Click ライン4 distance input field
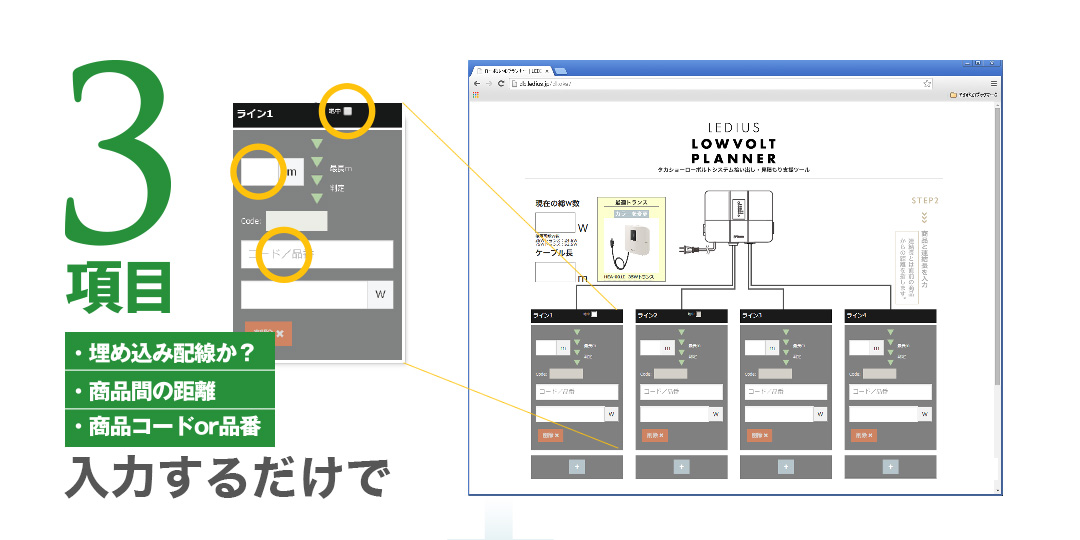This screenshot has height=540, width=1080. tap(859, 348)
